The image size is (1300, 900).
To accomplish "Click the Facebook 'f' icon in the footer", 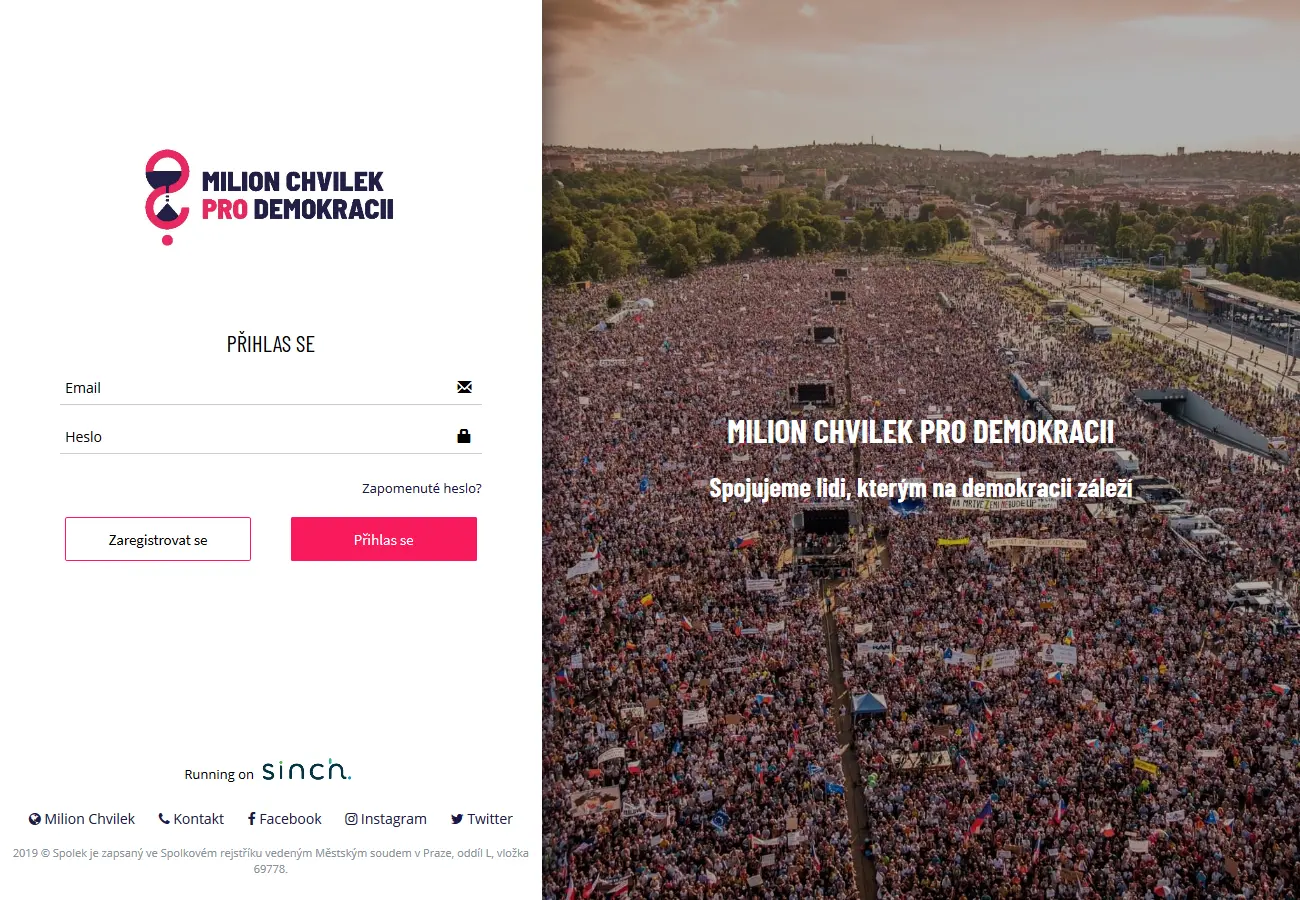I will (252, 819).
